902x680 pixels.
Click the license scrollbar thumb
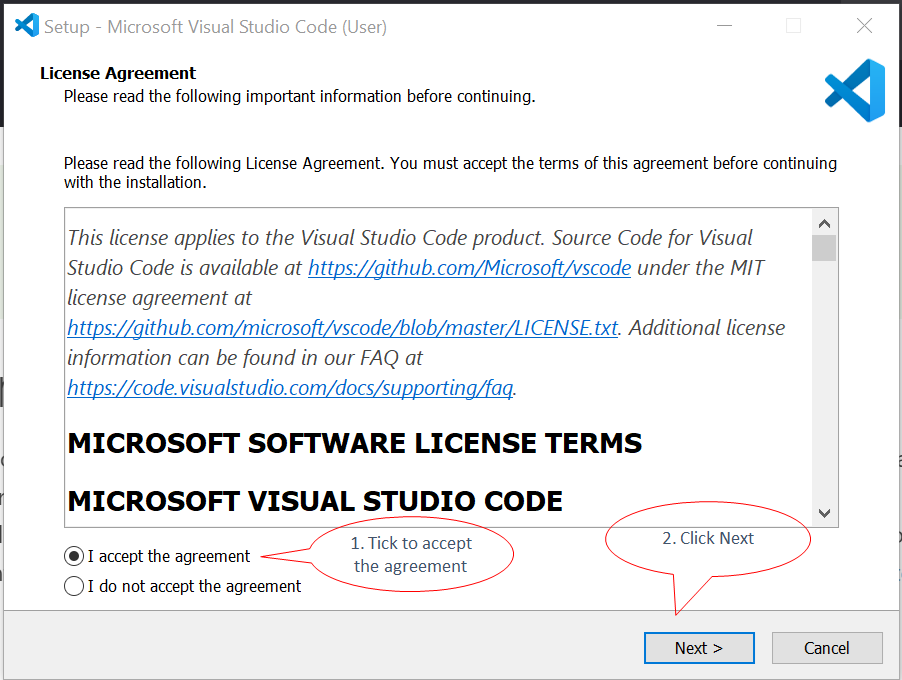824,248
